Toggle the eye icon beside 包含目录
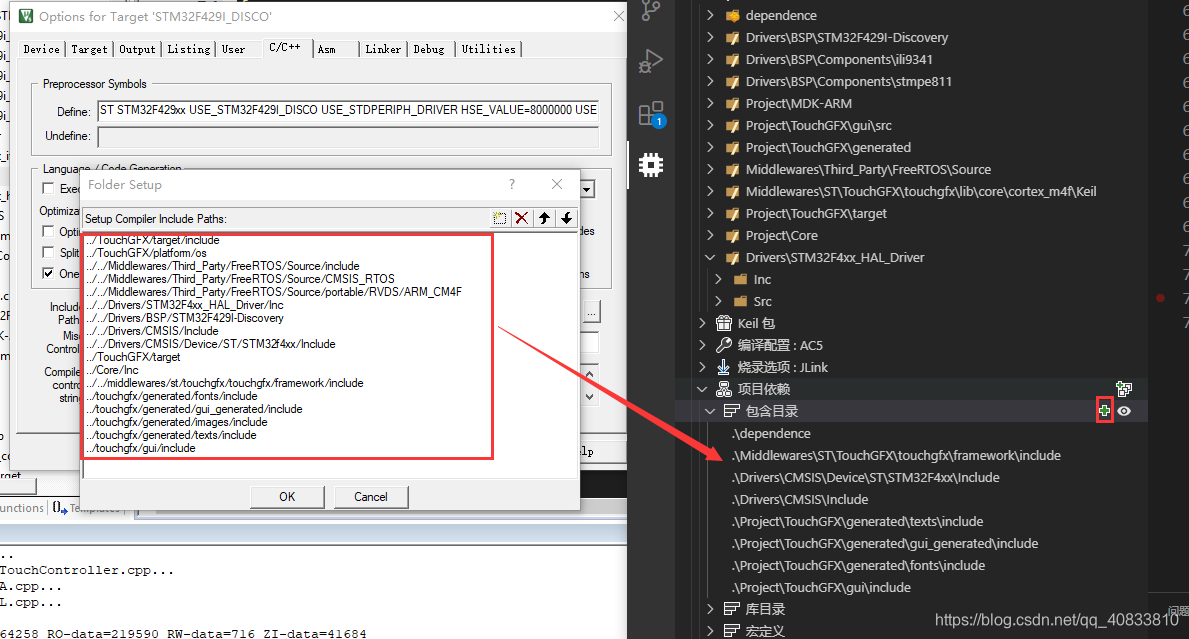 [1124, 411]
